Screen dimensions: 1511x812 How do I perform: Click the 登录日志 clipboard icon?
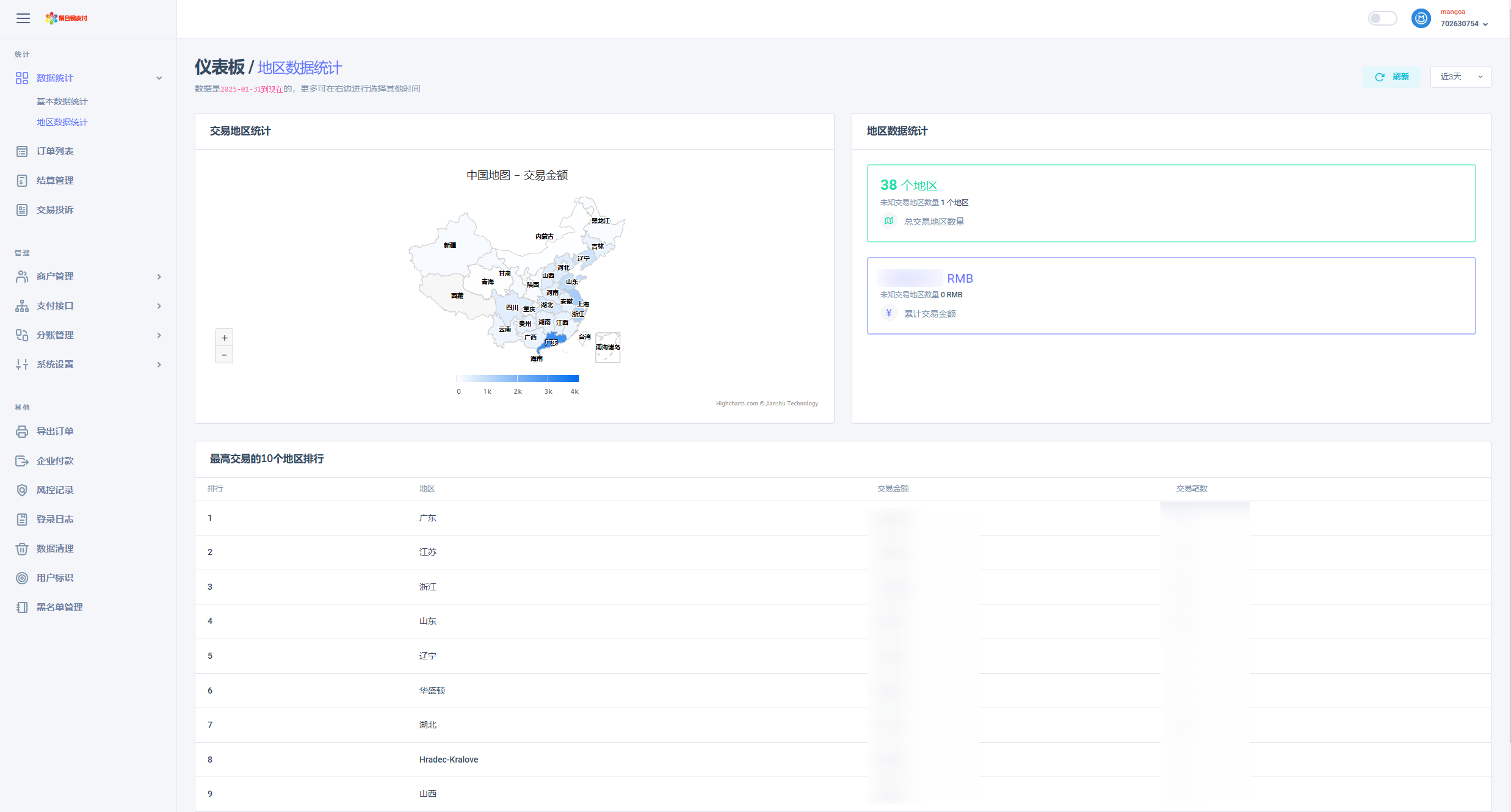point(22,520)
